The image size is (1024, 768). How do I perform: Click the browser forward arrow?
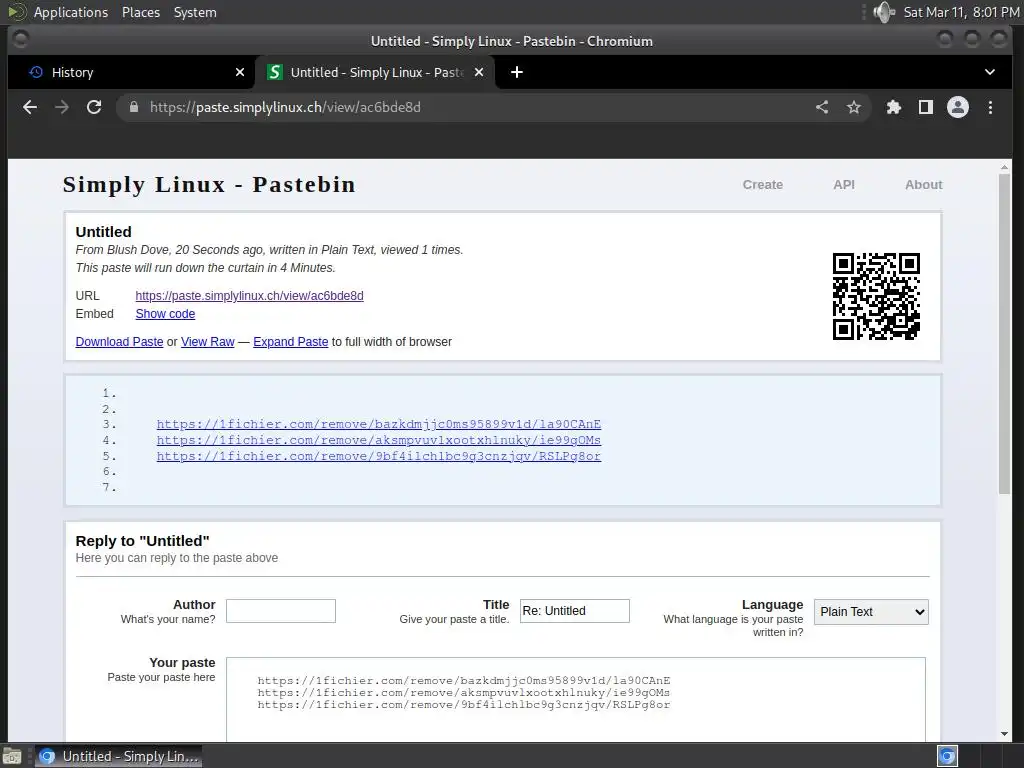point(62,107)
